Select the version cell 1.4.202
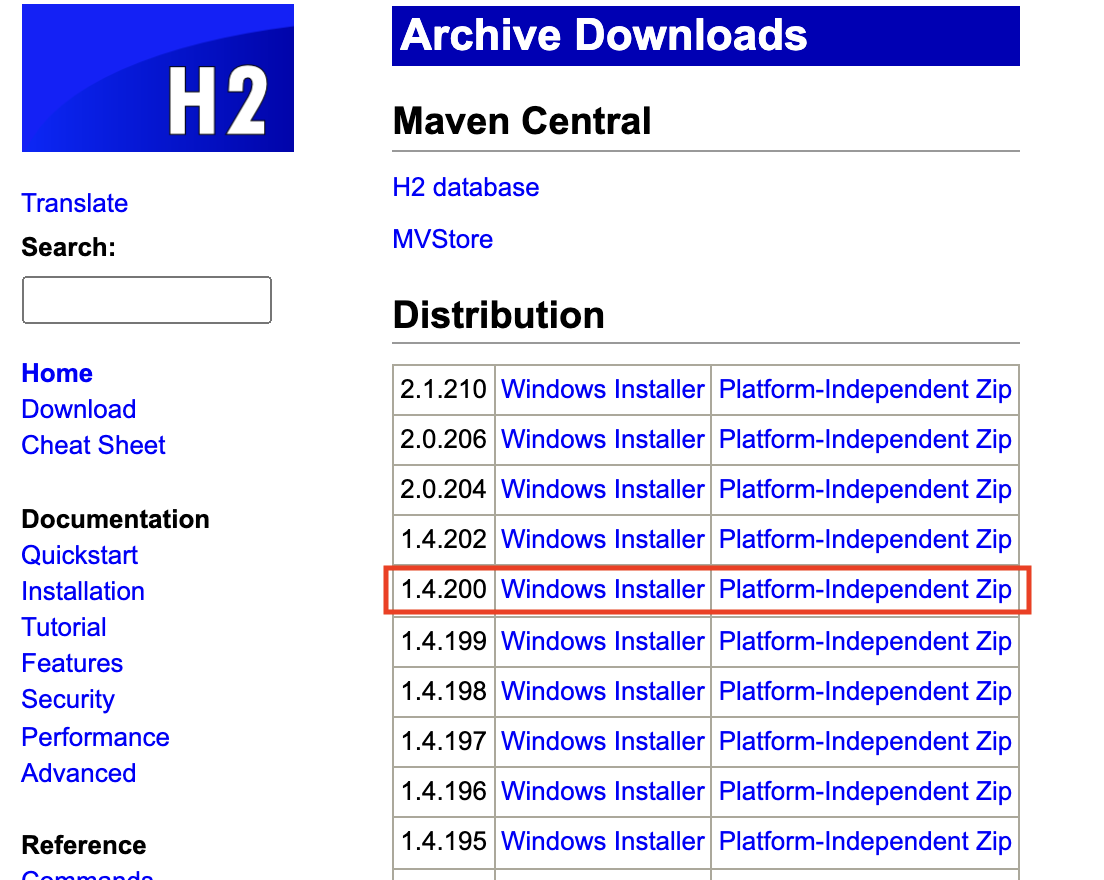The height and width of the screenshot is (880, 1104). tap(444, 539)
